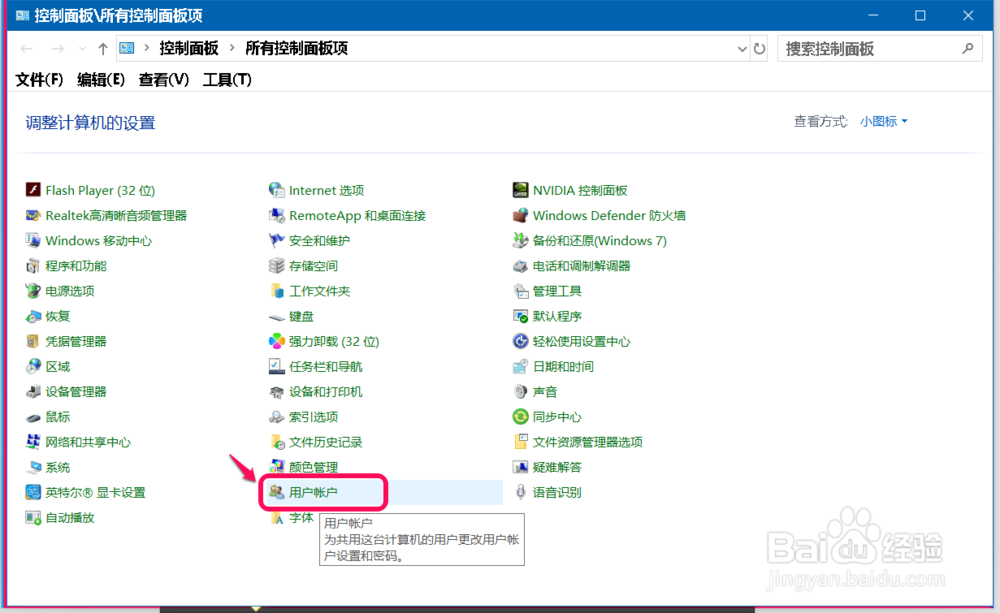This screenshot has height=613, width=1000.
Task: Open the 强力卸载 (32 位) icon
Action: [277, 341]
